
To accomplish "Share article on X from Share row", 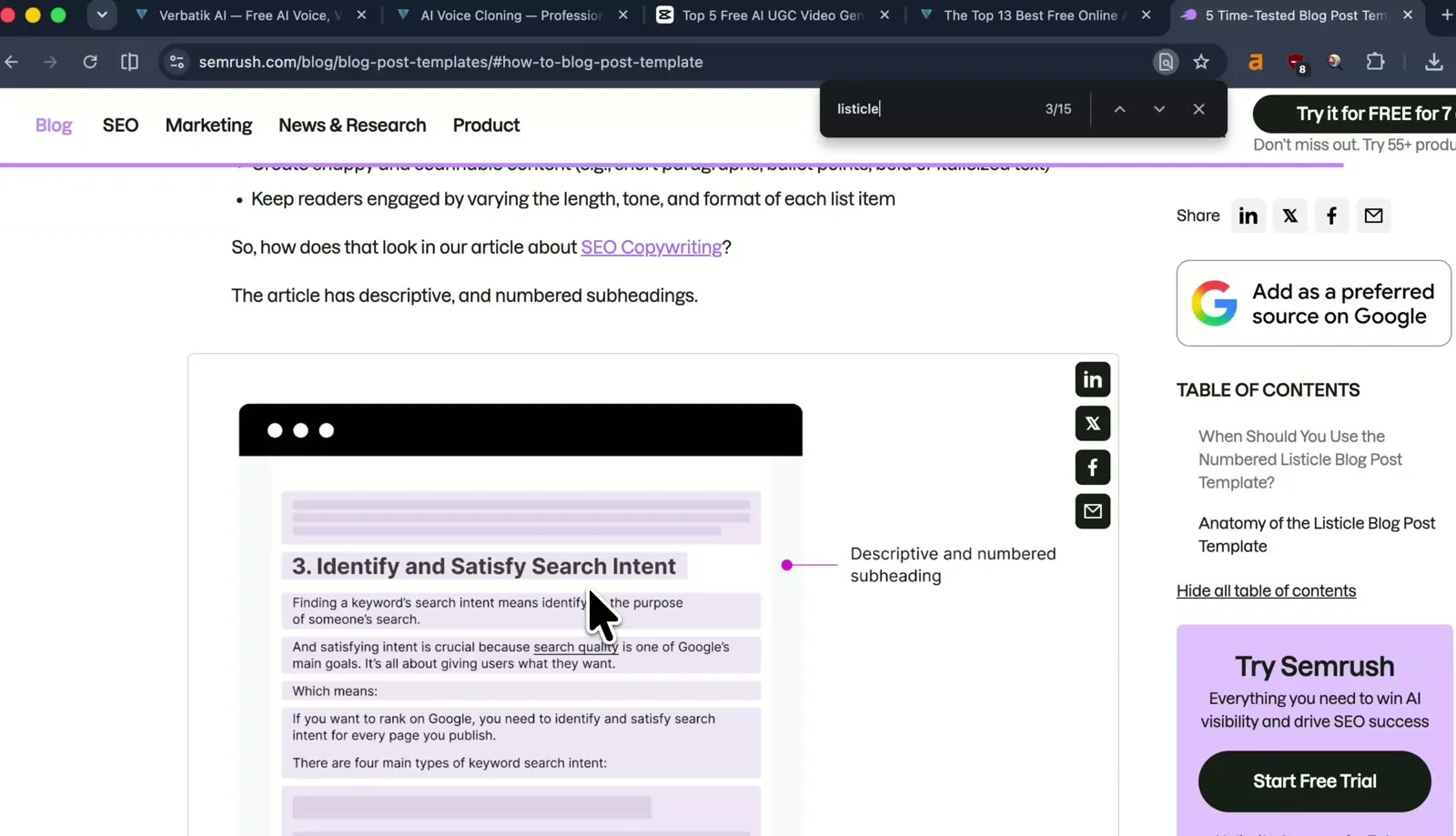I will (1290, 216).
